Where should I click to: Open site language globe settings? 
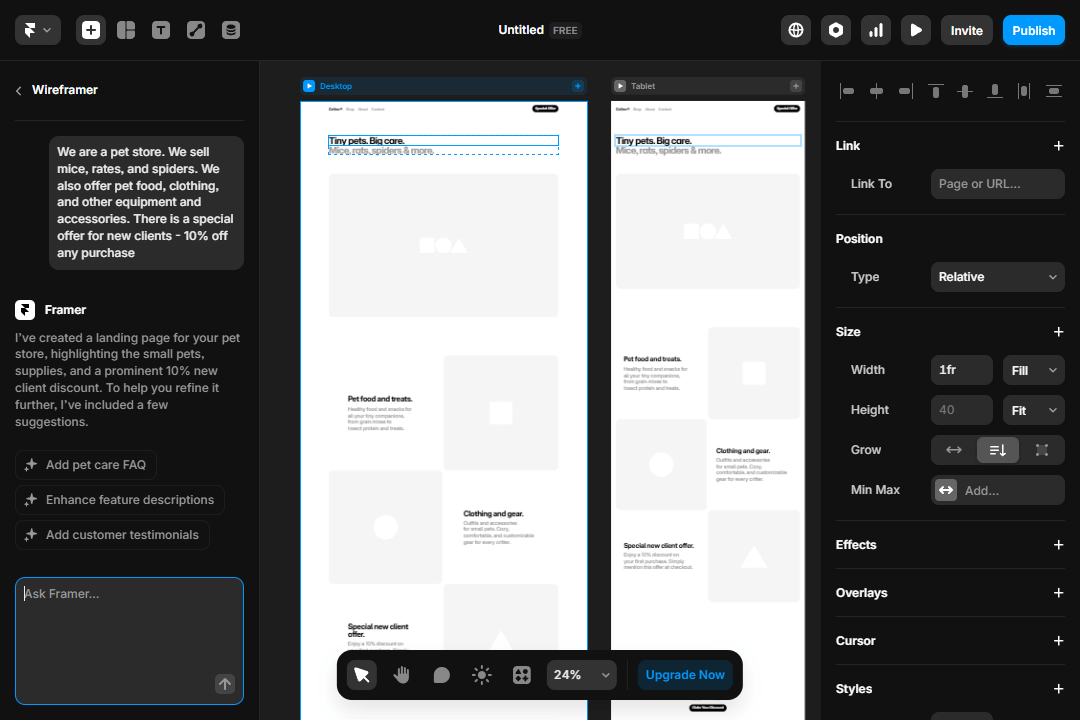pyautogui.click(x=796, y=30)
